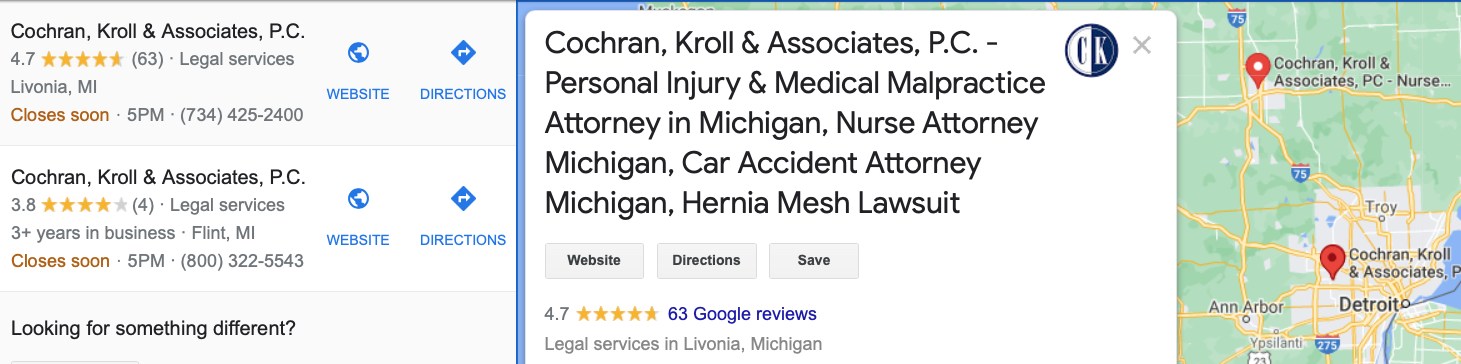Click directions arrow icon for Flint listing
This screenshot has width=1461, height=364.
[463, 199]
